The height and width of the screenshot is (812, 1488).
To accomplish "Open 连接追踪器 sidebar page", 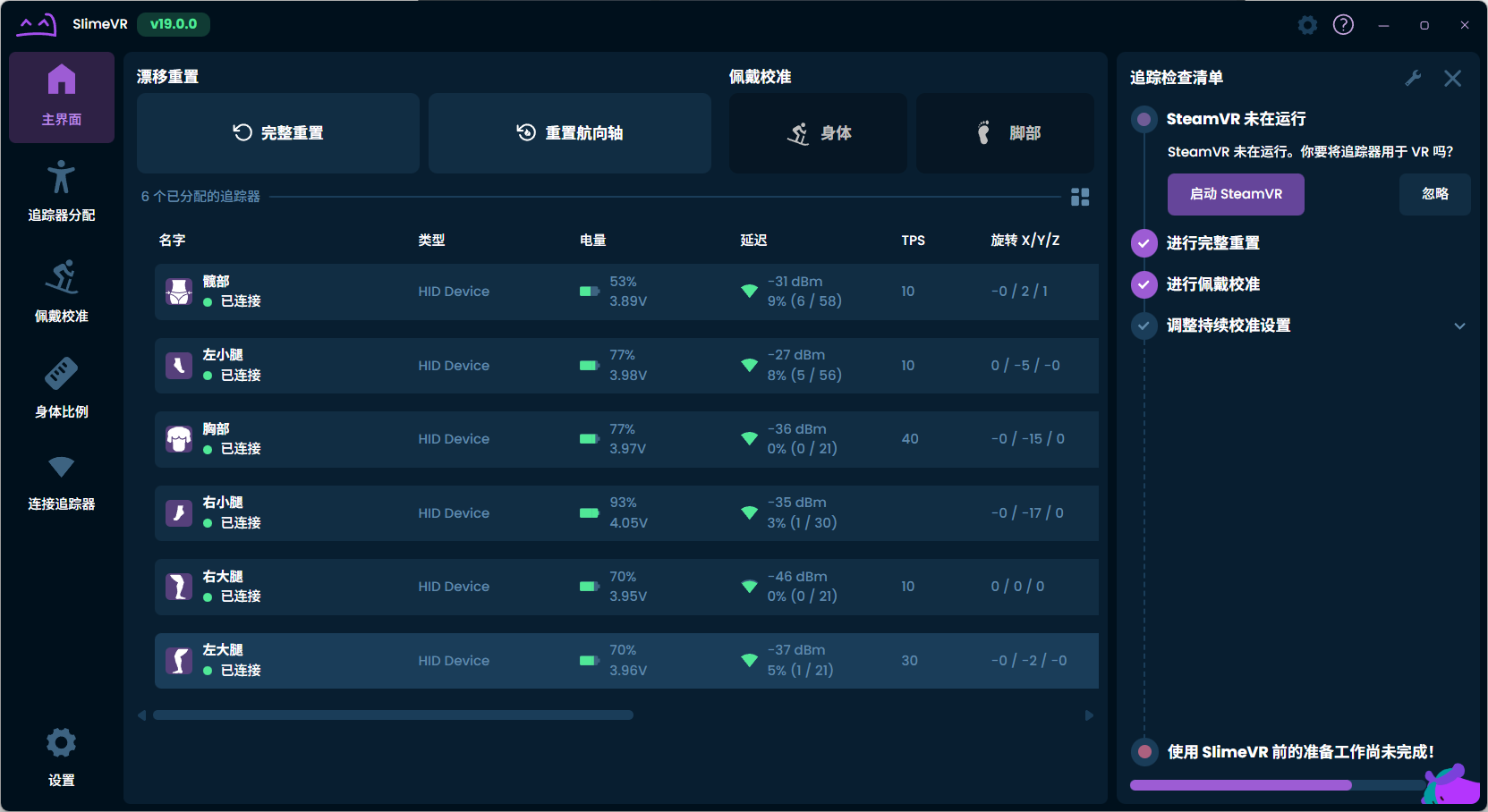I will [62, 483].
